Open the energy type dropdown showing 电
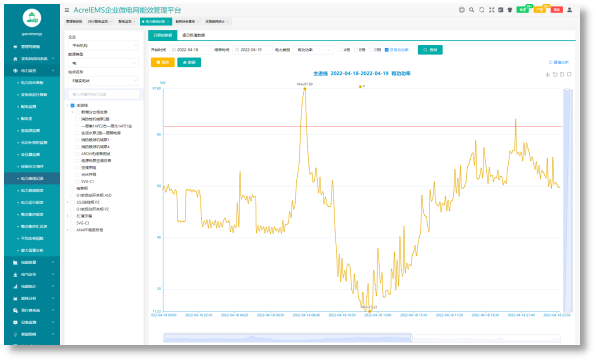The height and width of the screenshot is (361, 597). coord(103,63)
